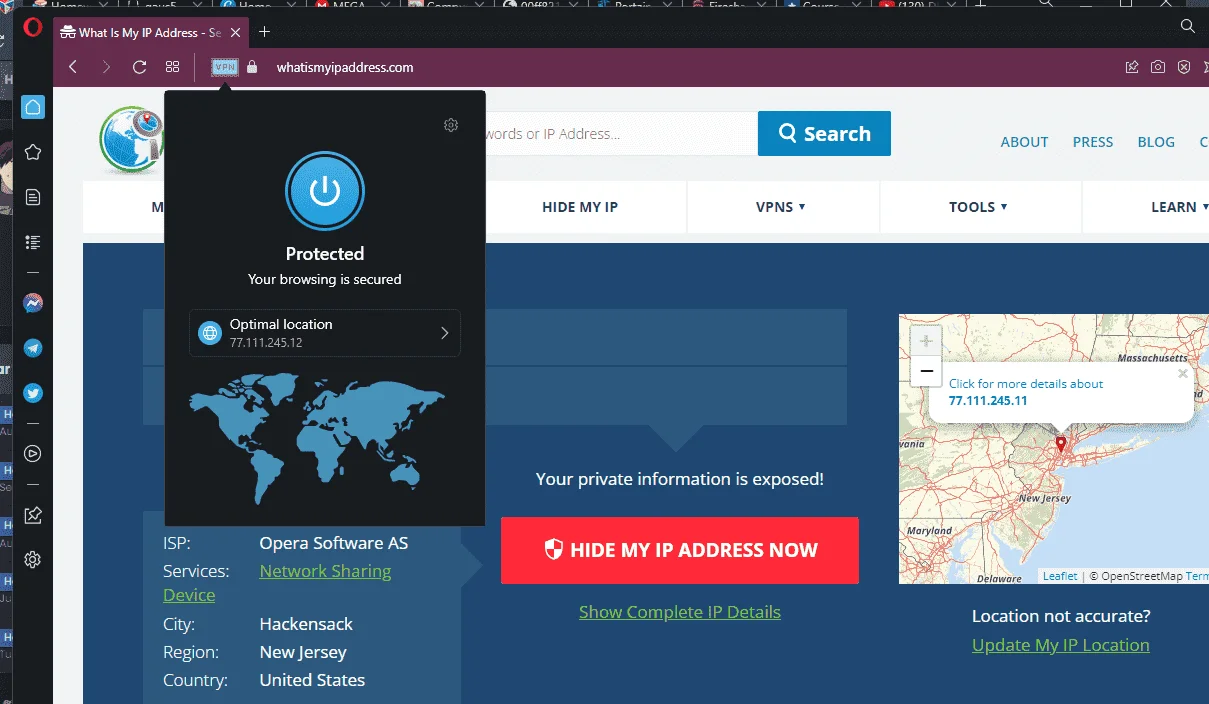This screenshot has width=1209, height=704.
Task: Select the What Is My IP Address tab
Action: pyautogui.click(x=150, y=32)
